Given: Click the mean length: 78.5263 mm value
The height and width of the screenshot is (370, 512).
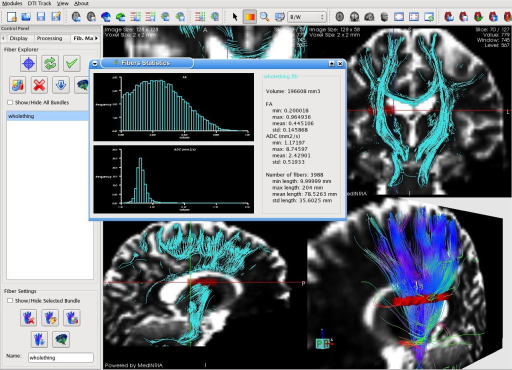Looking at the screenshot, I should tap(304, 194).
